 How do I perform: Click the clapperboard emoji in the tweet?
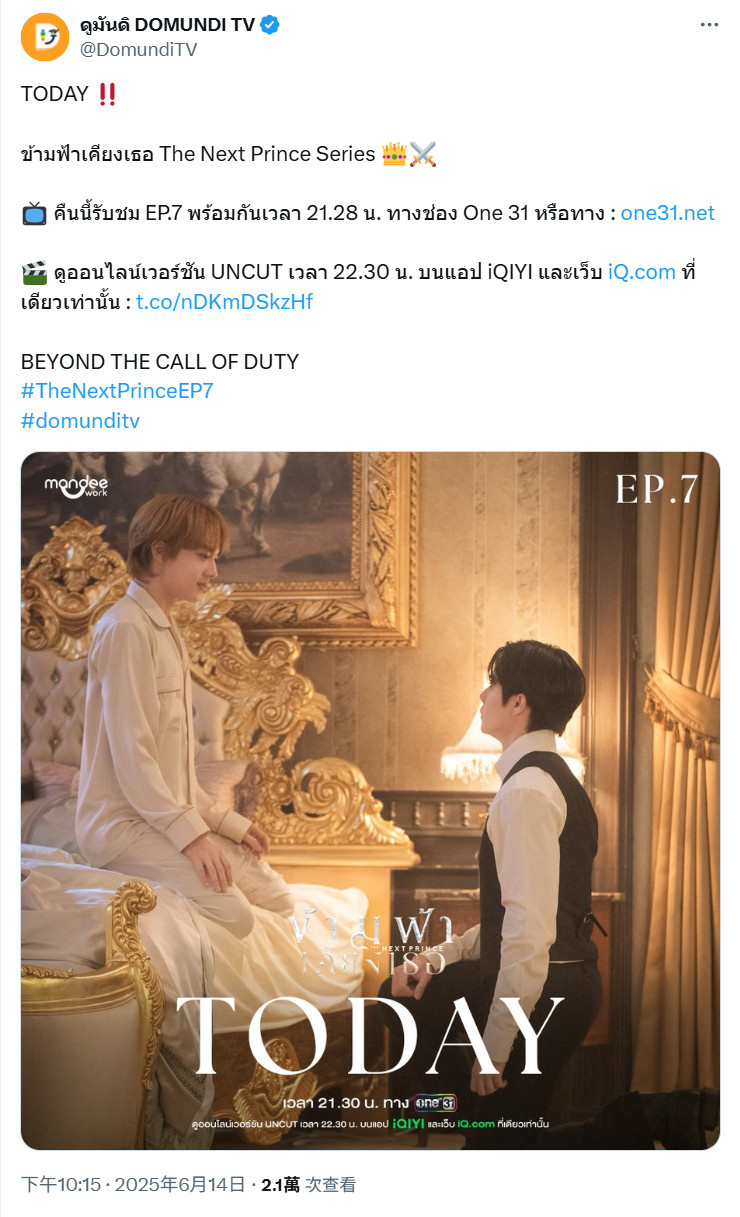(x=34, y=272)
